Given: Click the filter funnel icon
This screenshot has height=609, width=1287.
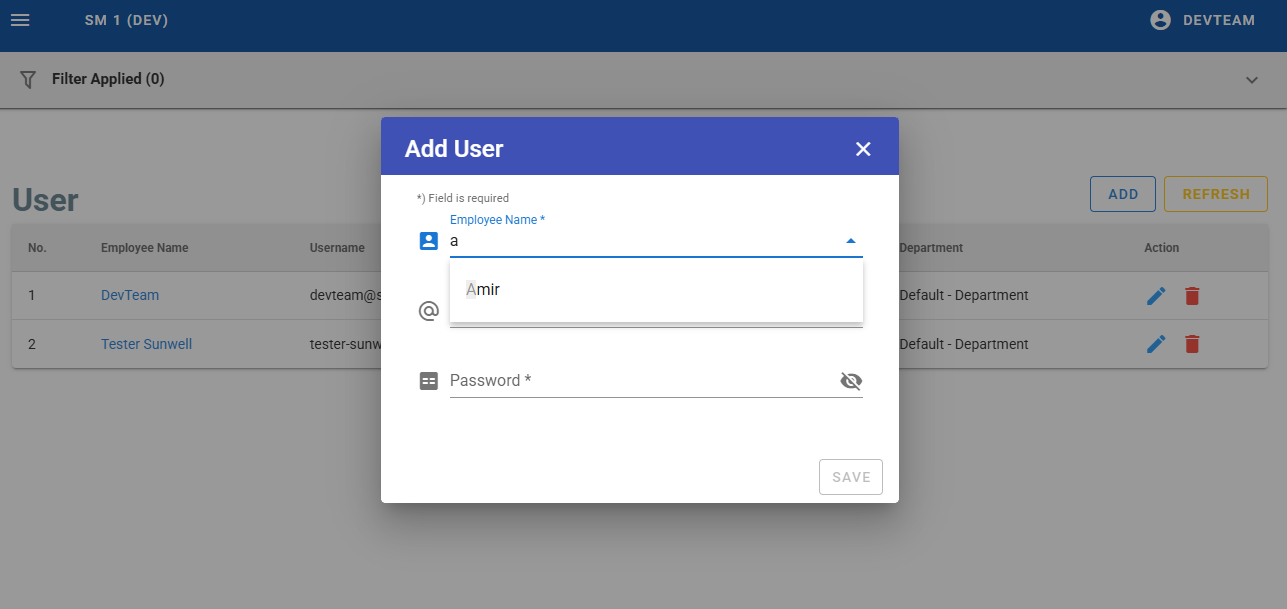Looking at the screenshot, I should point(28,79).
